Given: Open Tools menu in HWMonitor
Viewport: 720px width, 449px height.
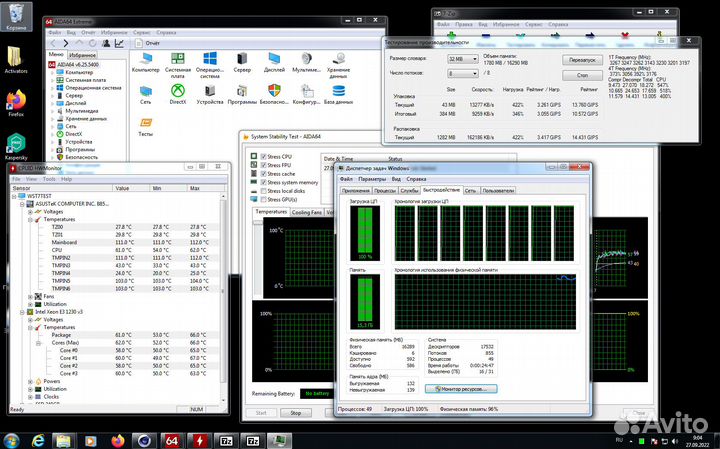Looking at the screenshot, I should point(49,179).
